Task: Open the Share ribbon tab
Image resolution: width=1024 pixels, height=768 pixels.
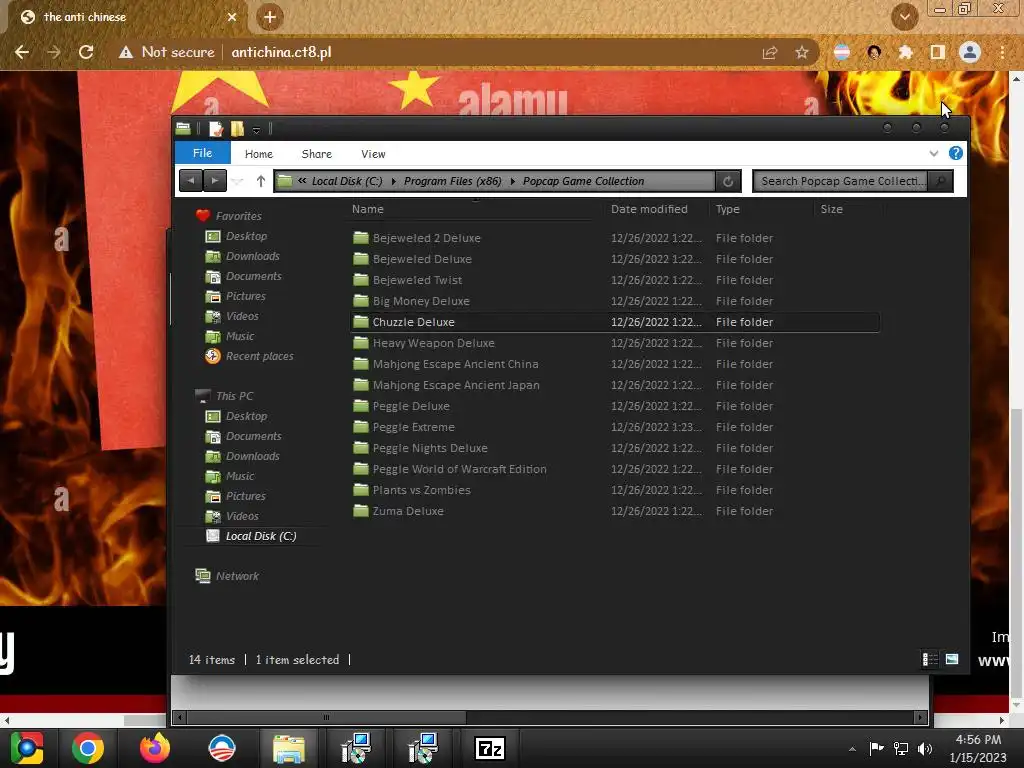Action: point(317,154)
